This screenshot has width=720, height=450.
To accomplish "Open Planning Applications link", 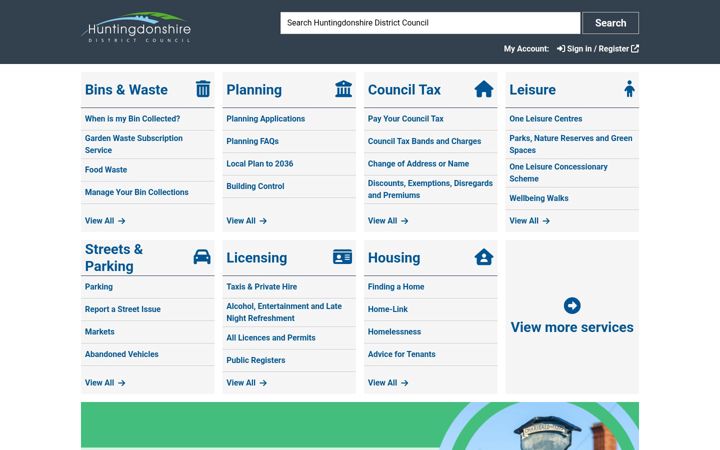I will click(x=265, y=119).
